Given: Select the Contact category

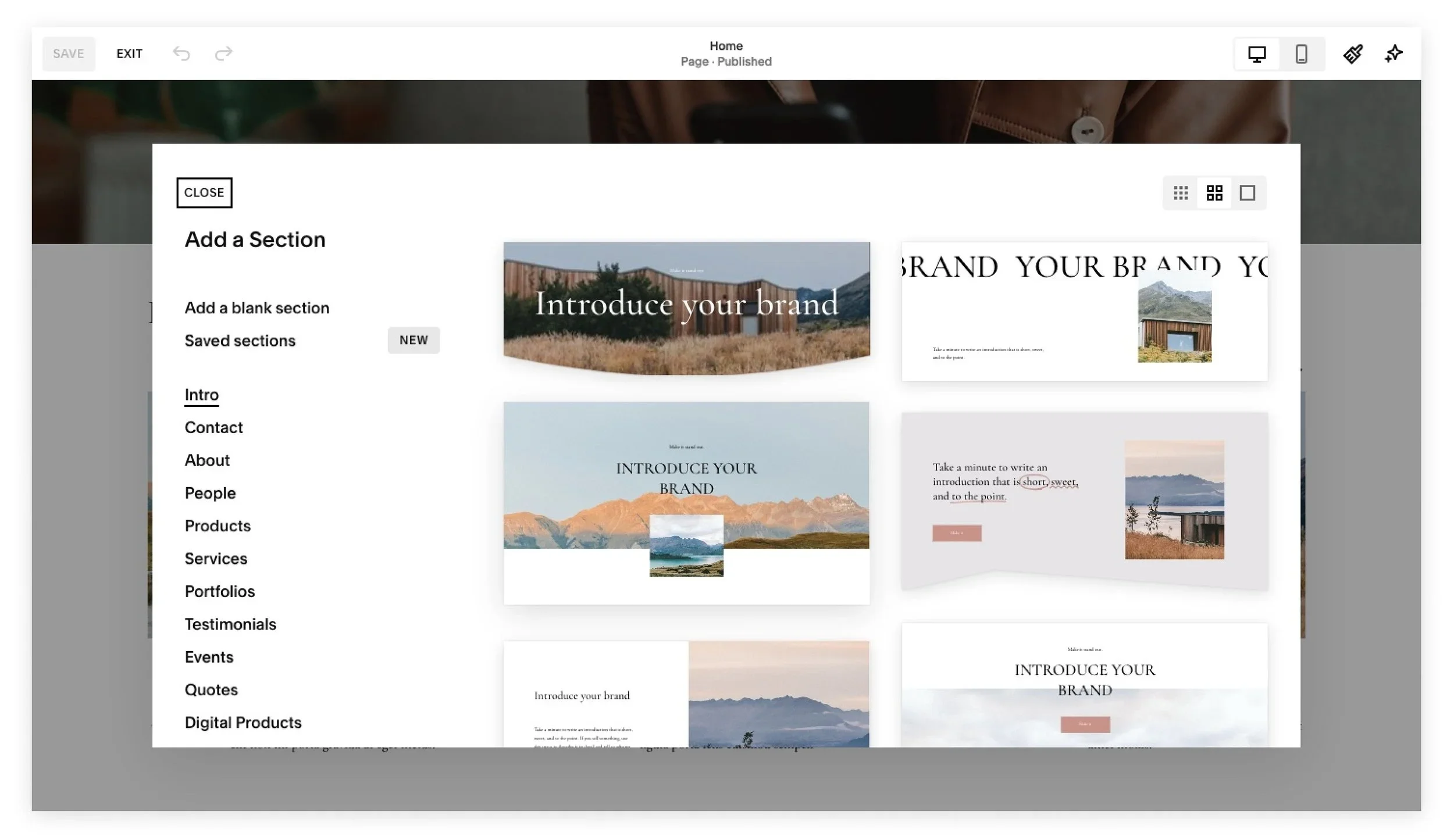Looking at the screenshot, I should coord(213,427).
